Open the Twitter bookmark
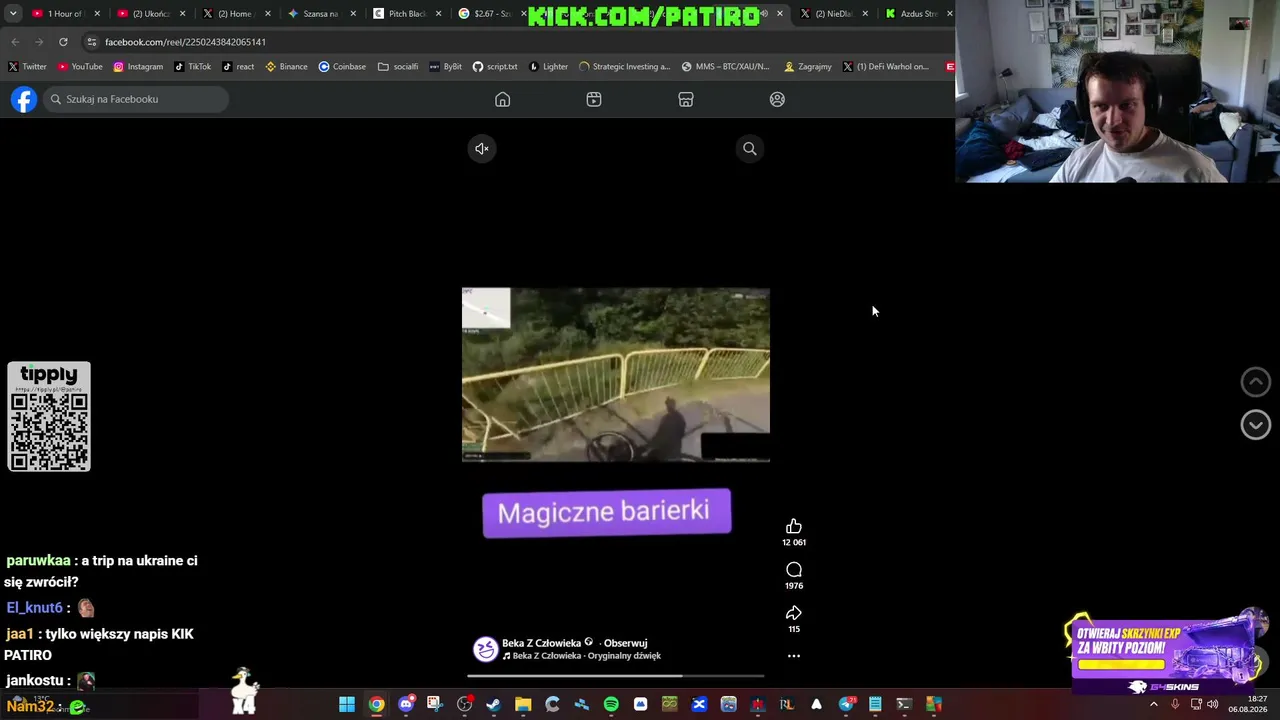 pyautogui.click(x=27, y=67)
